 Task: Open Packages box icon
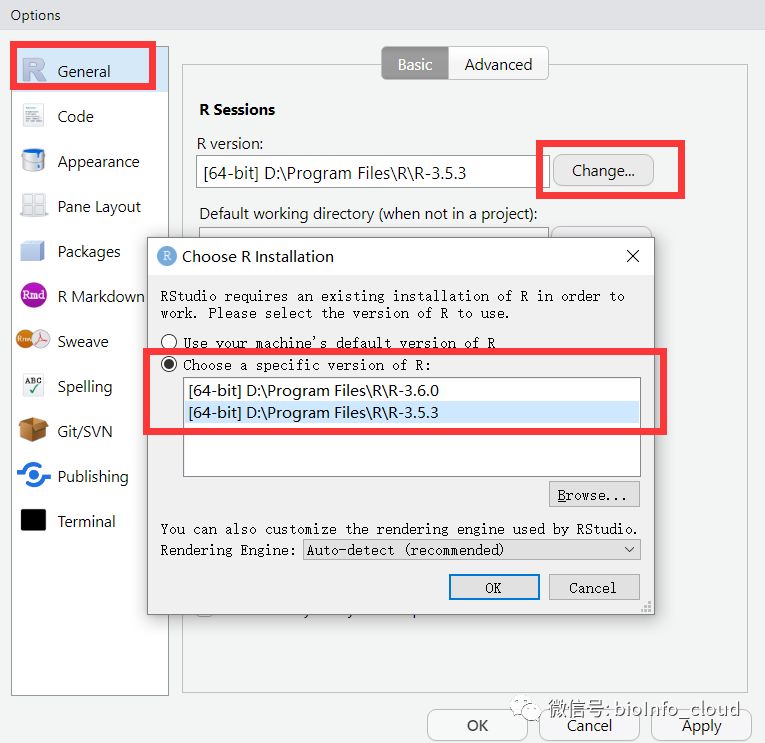click(x=33, y=251)
